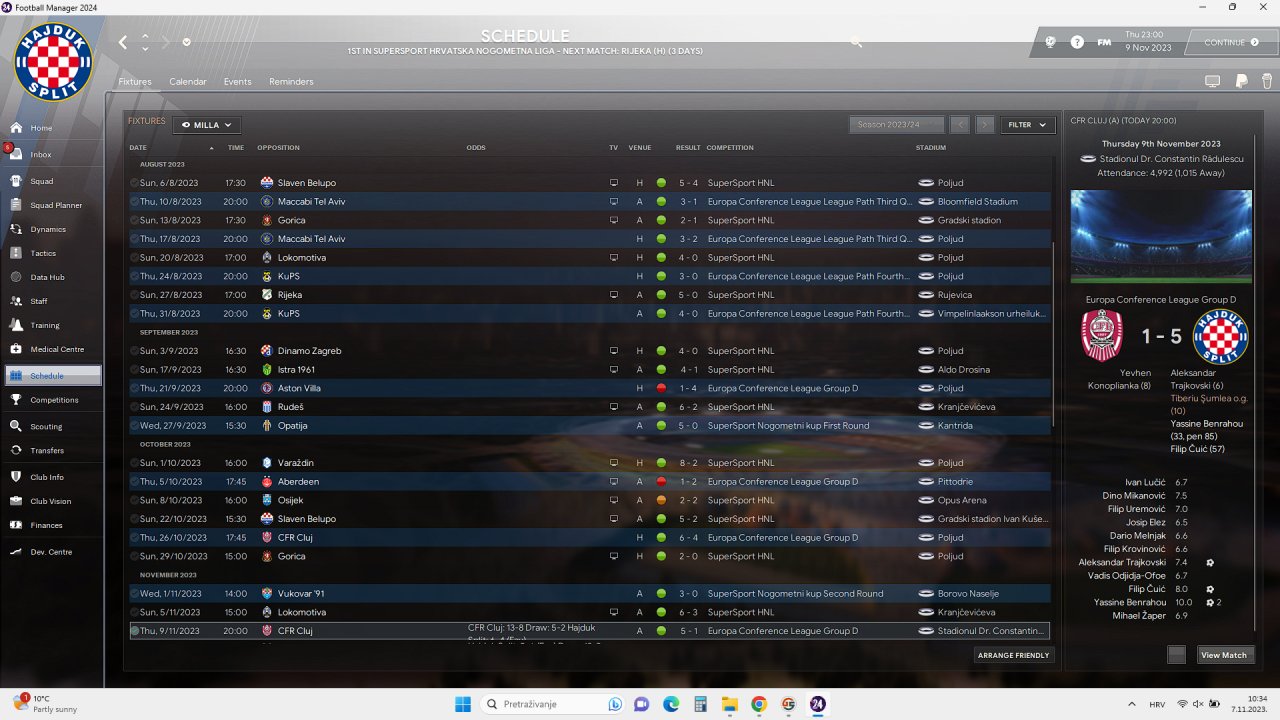
Task: Click the red result dot on Aston Villa row
Action: click(x=661, y=388)
